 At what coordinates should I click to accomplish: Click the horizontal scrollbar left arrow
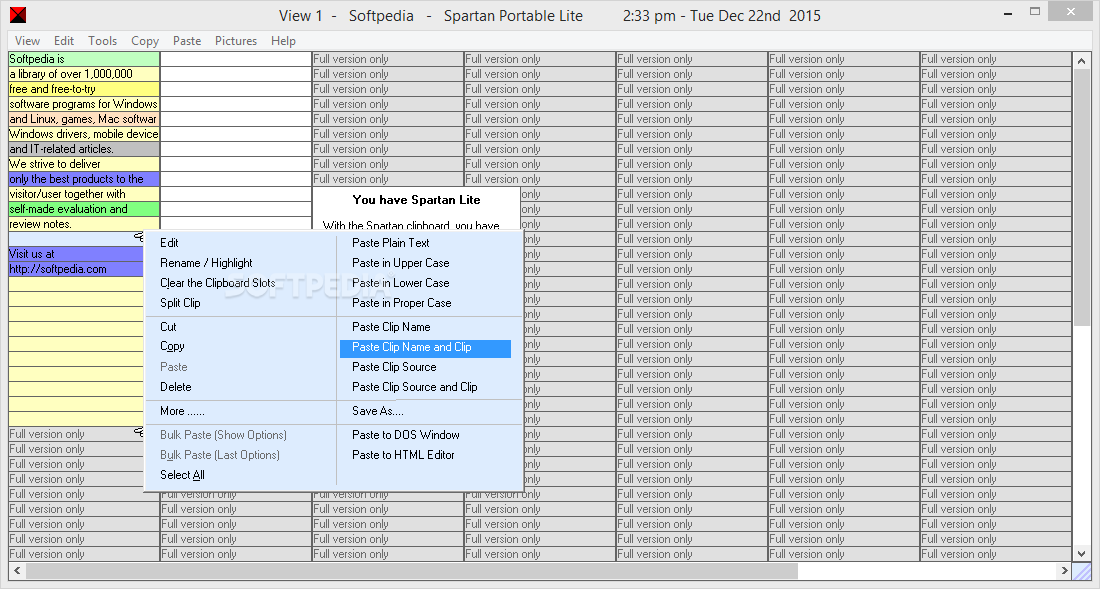[17, 571]
